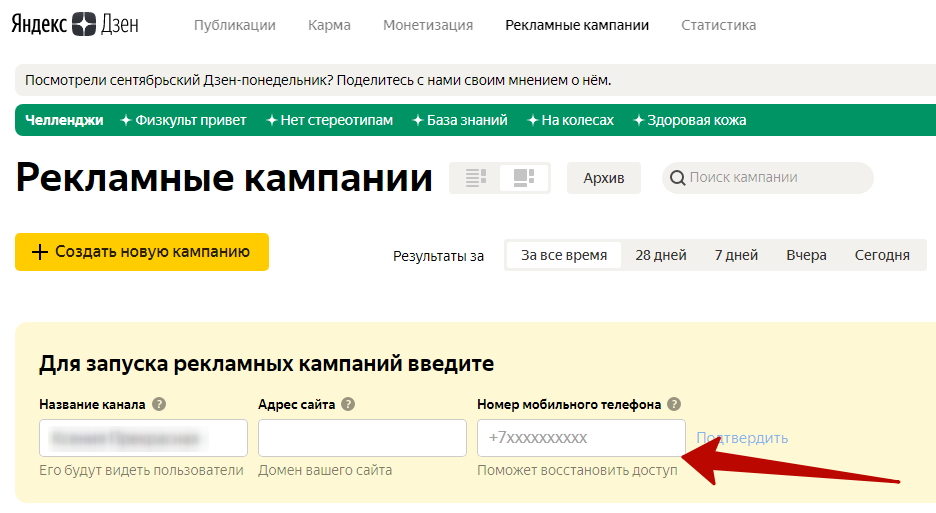The image size is (936, 513).
Task: Open the Физкульт привет challenge
Action: [x=183, y=120]
